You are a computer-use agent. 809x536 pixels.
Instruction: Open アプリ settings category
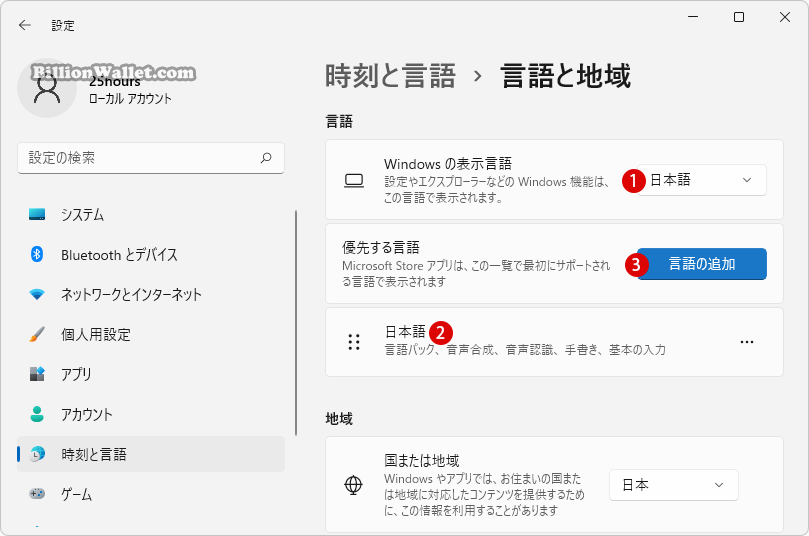coord(151,374)
